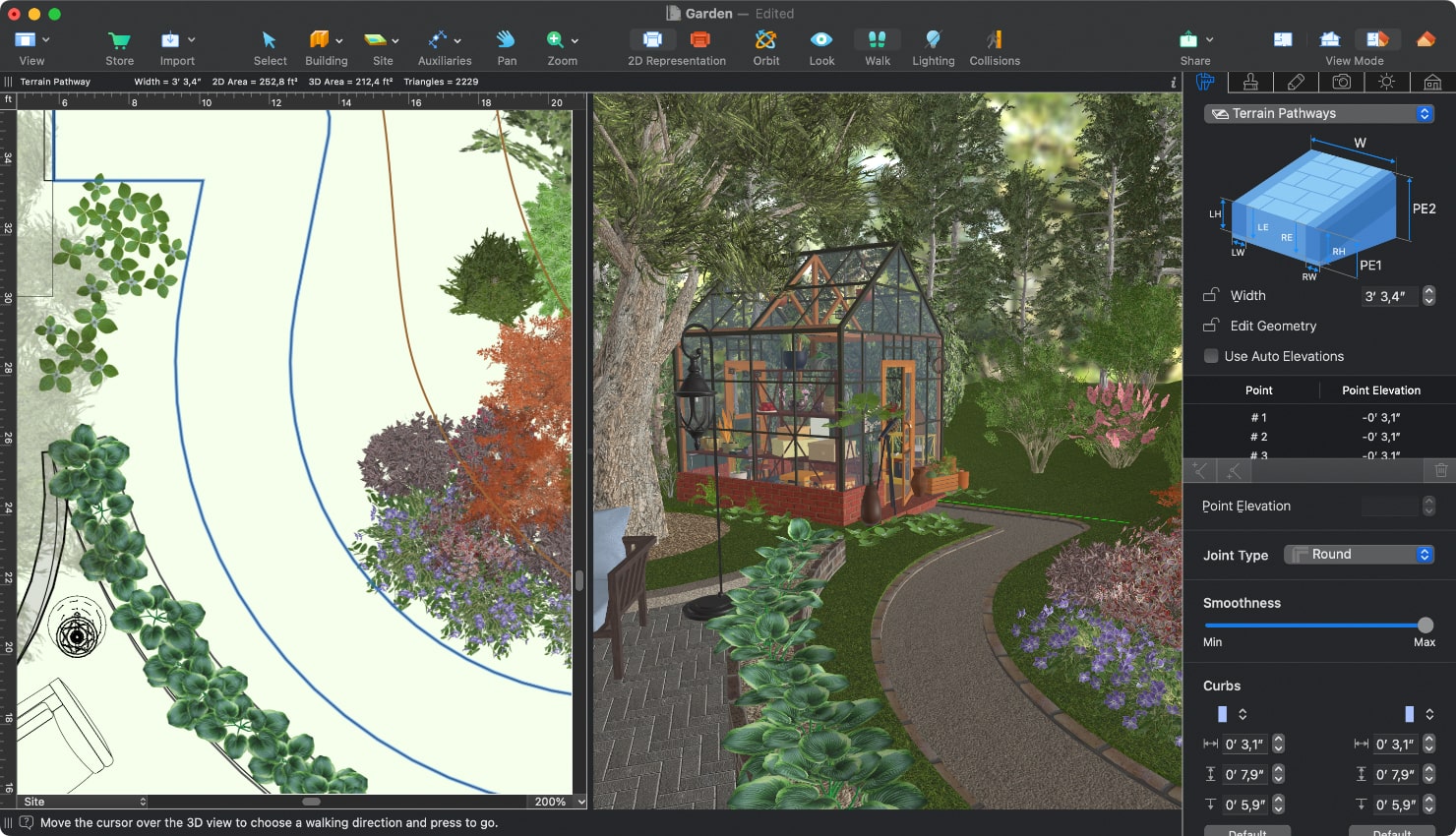Select point # 1 row
The width and height of the screenshot is (1456, 836).
(1319, 417)
